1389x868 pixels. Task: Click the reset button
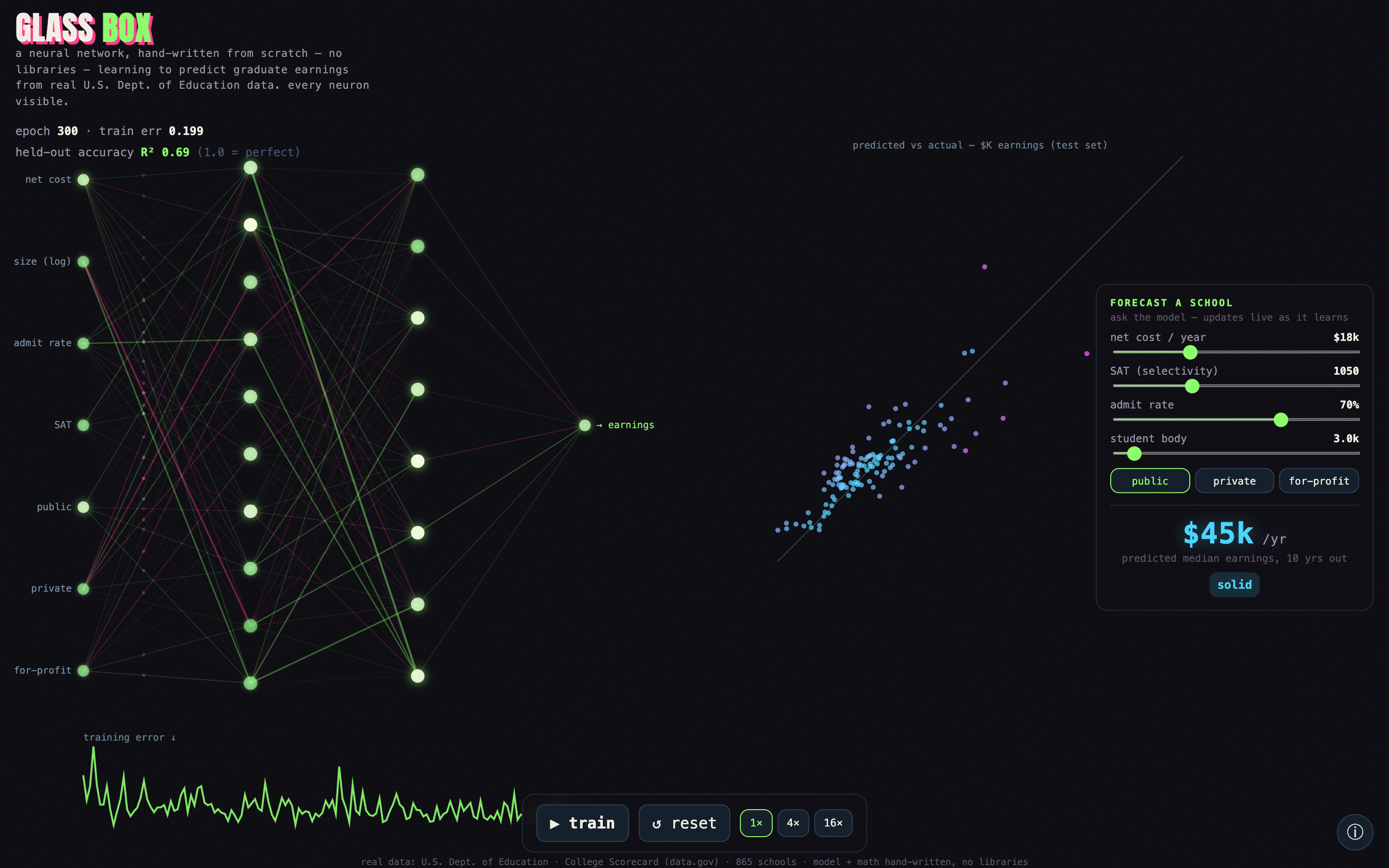684,823
